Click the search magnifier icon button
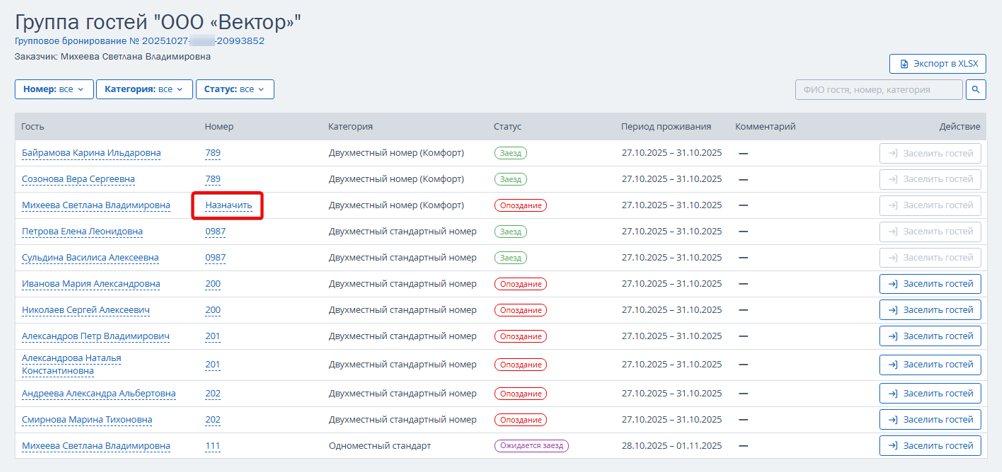 tap(976, 90)
